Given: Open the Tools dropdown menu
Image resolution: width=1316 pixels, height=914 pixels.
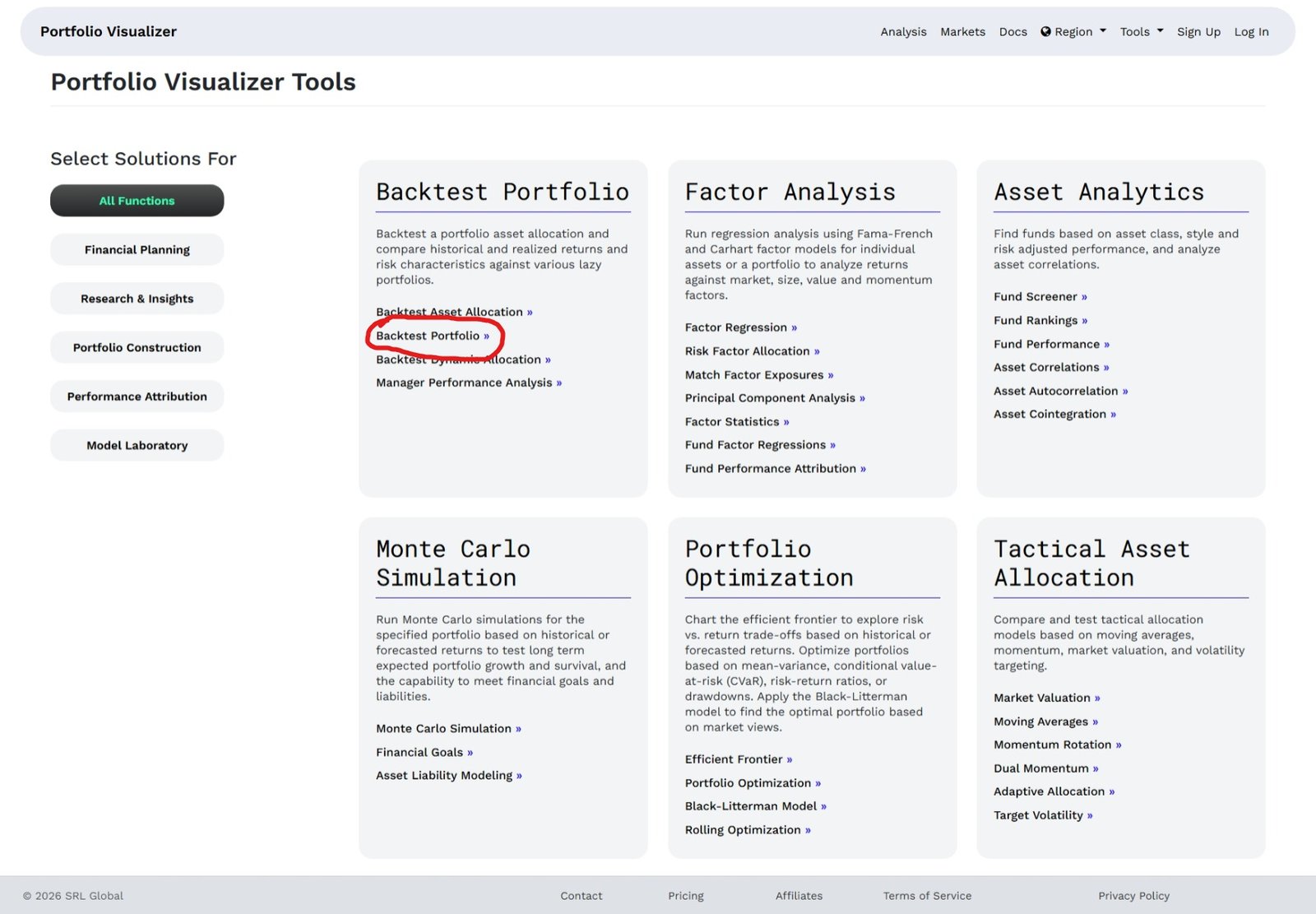Looking at the screenshot, I should tap(1142, 32).
